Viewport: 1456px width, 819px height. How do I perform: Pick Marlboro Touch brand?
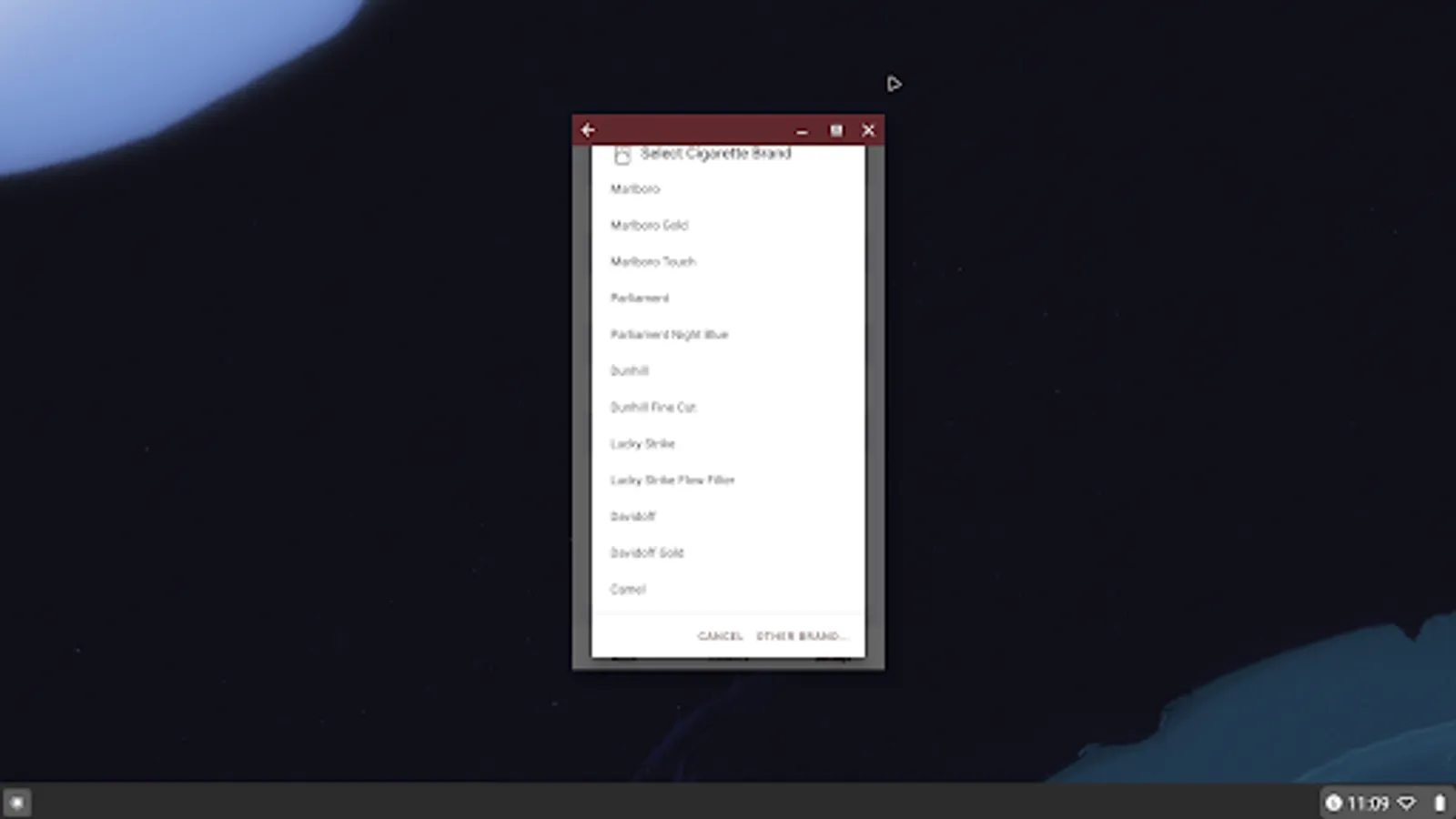[x=728, y=261]
